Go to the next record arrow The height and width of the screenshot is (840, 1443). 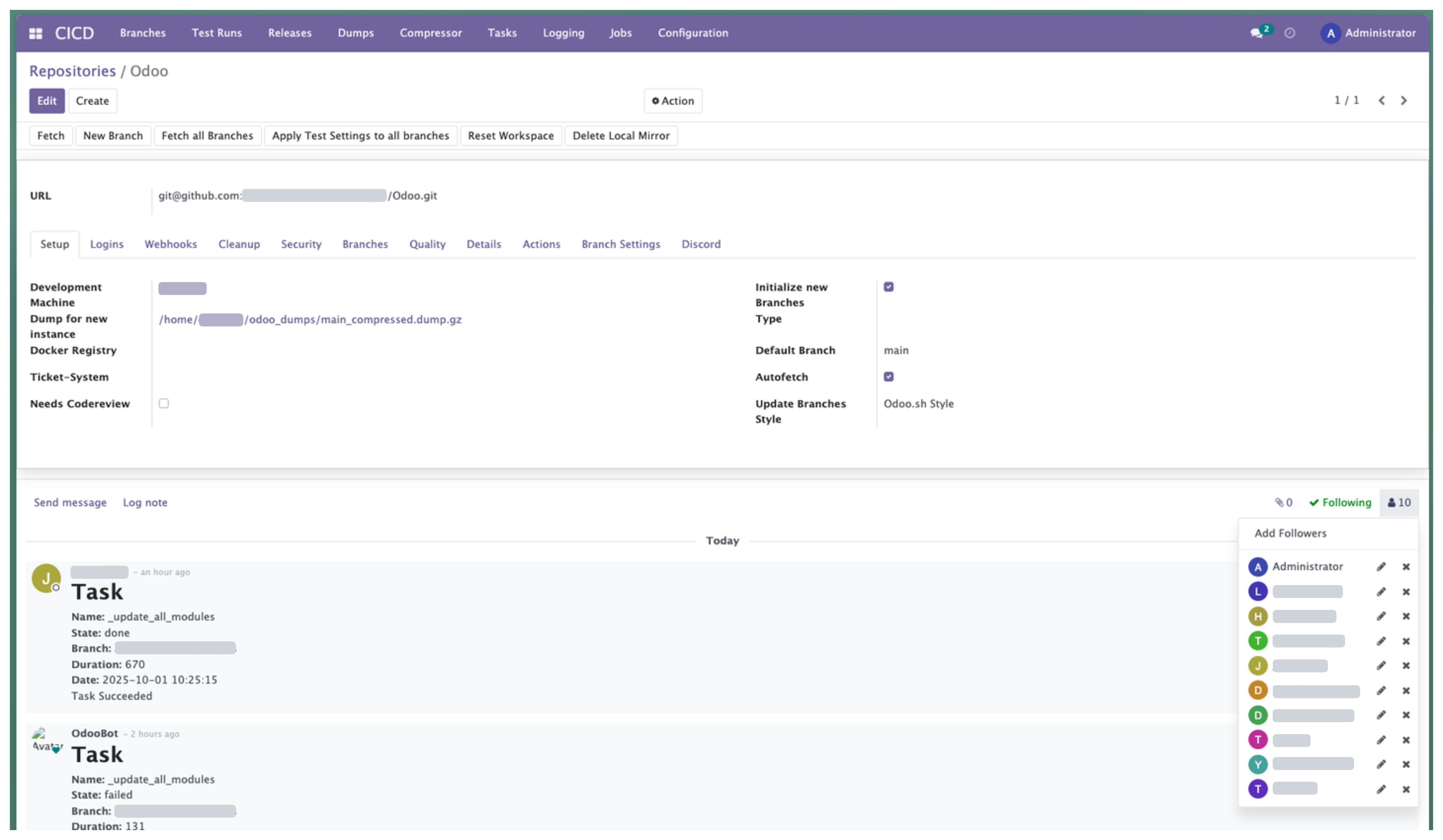click(x=1403, y=101)
